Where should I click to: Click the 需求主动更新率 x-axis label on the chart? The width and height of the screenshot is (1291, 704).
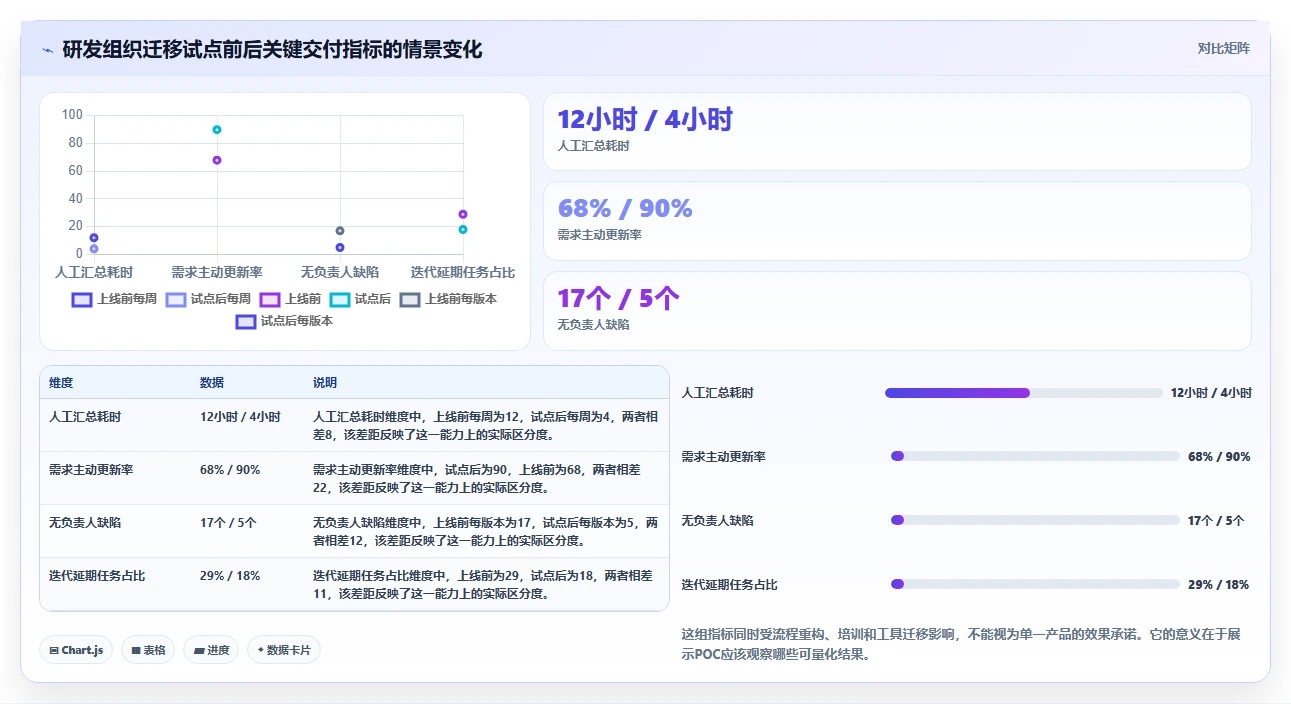(x=217, y=272)
